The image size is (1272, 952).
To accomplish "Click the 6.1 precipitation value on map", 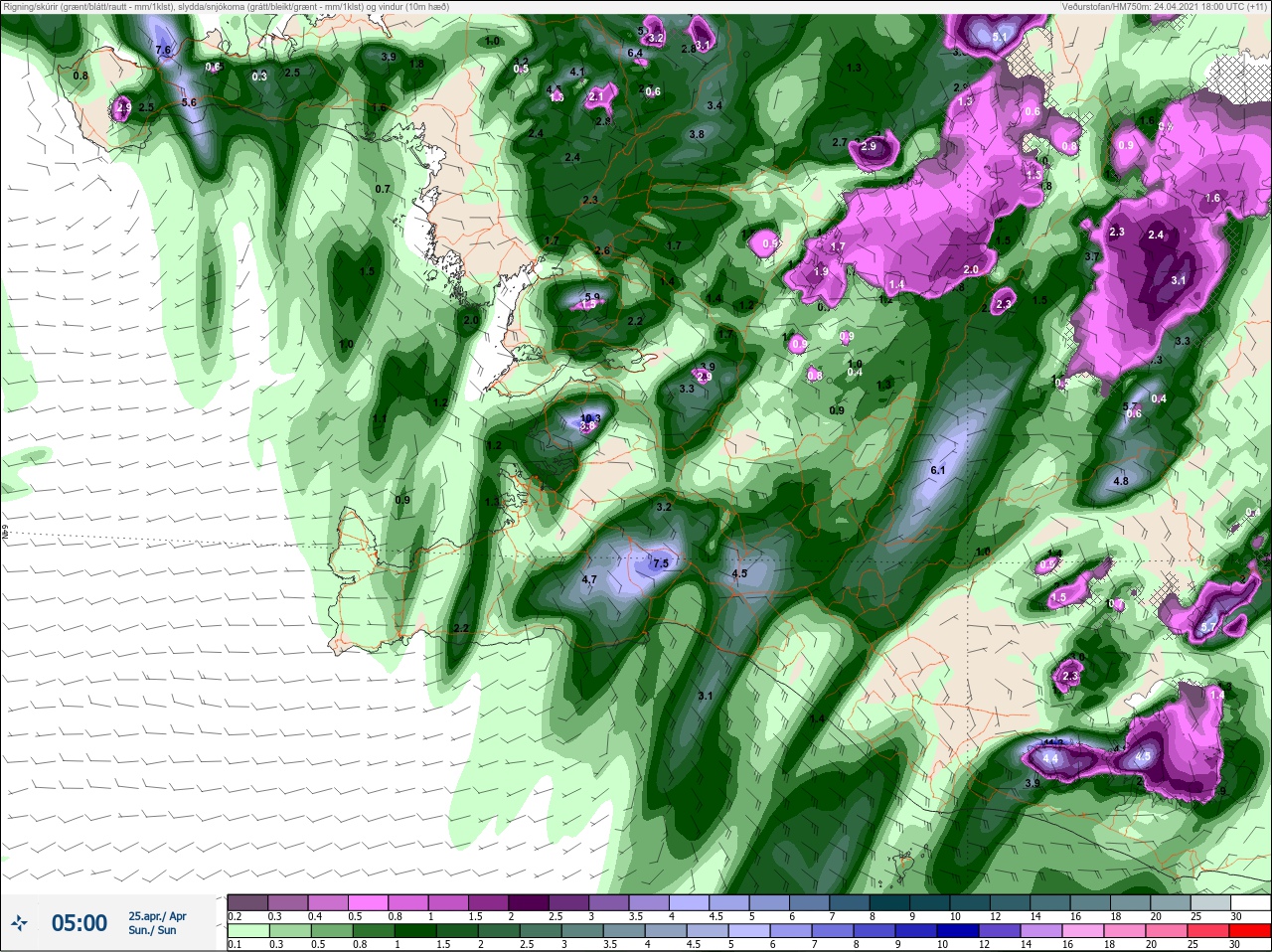I will point(937,470).
